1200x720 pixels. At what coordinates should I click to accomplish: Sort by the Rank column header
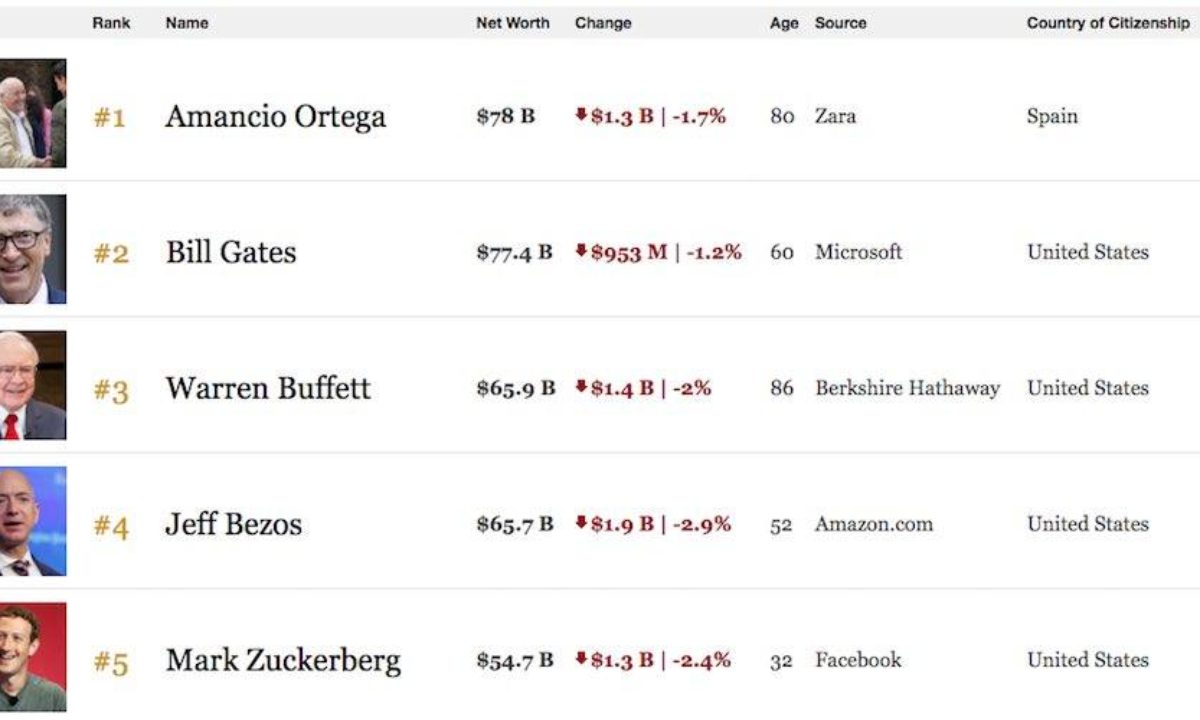(111, 23)
